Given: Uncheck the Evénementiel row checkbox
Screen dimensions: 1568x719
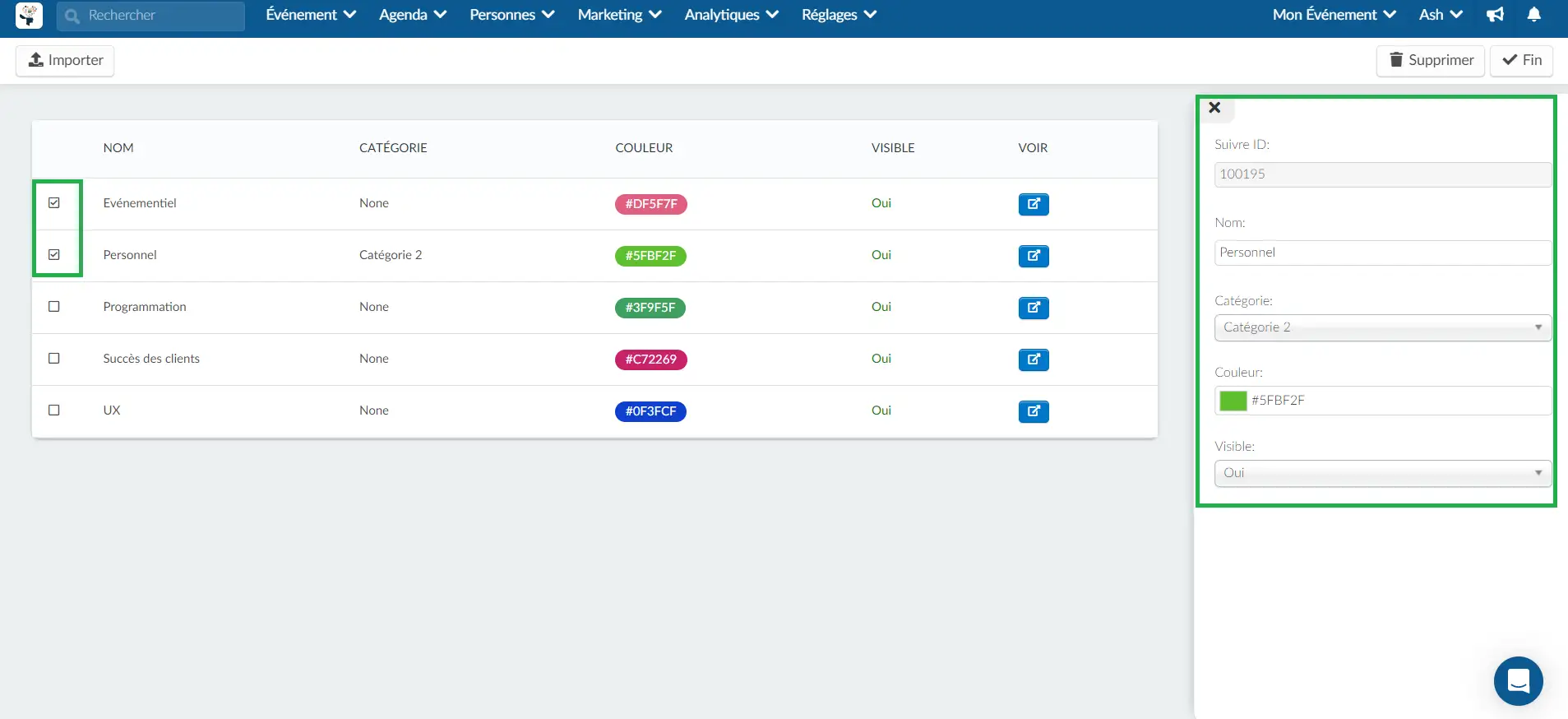Looking at the screenshot, I should pyautogui.click(x=54, y=203).
